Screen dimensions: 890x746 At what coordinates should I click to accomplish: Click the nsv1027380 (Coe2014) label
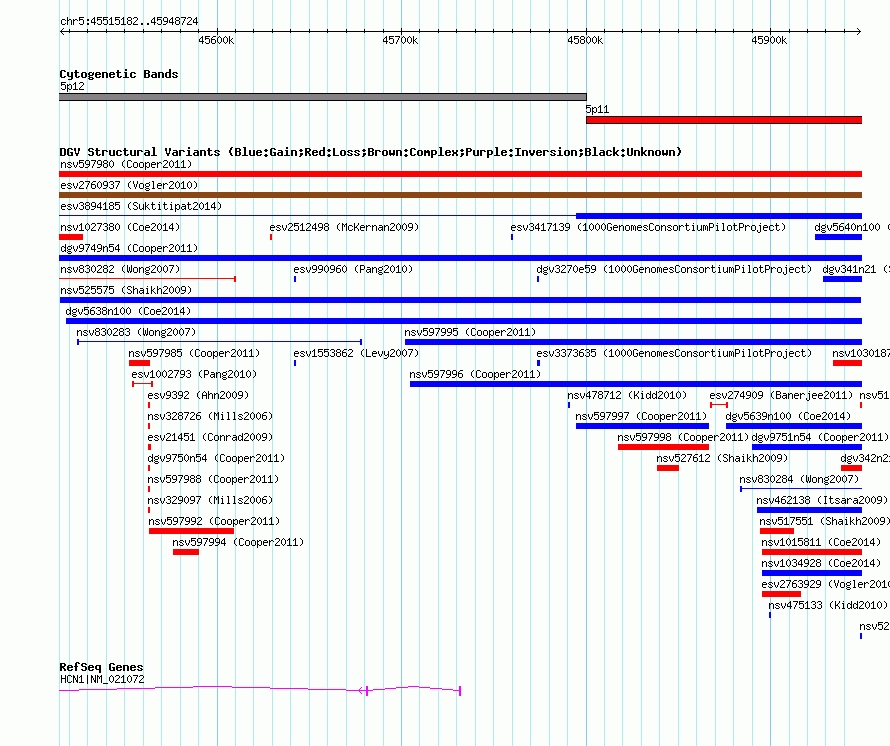pyautogui.click(x=120, y=228)
